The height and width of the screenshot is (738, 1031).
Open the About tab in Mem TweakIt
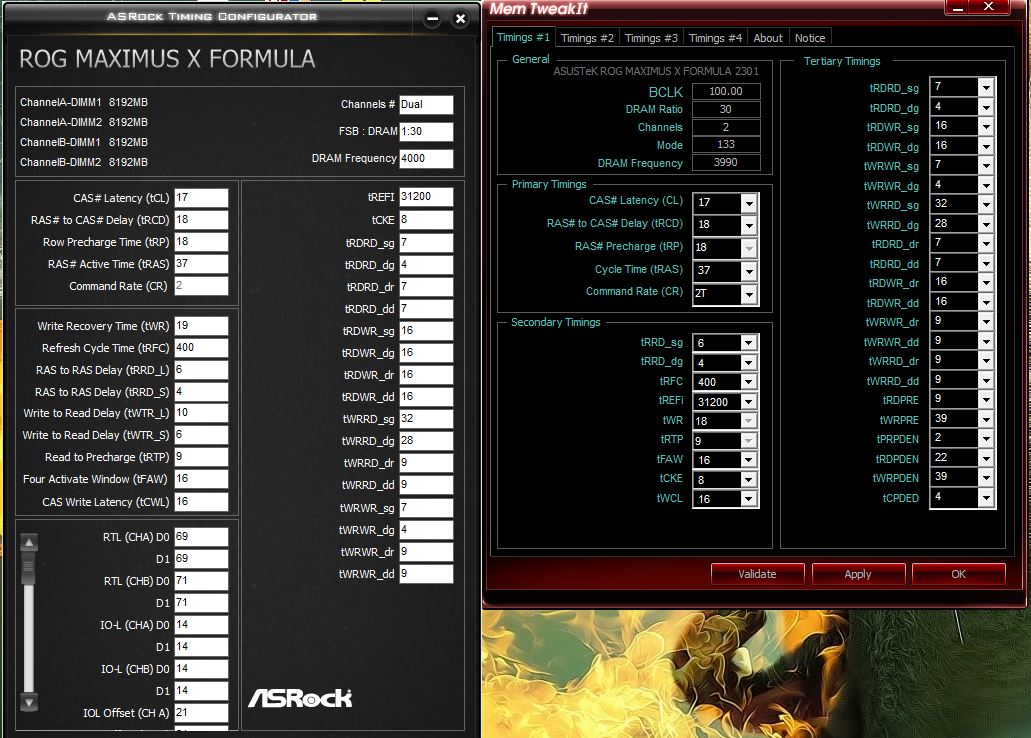pos(768,38)
